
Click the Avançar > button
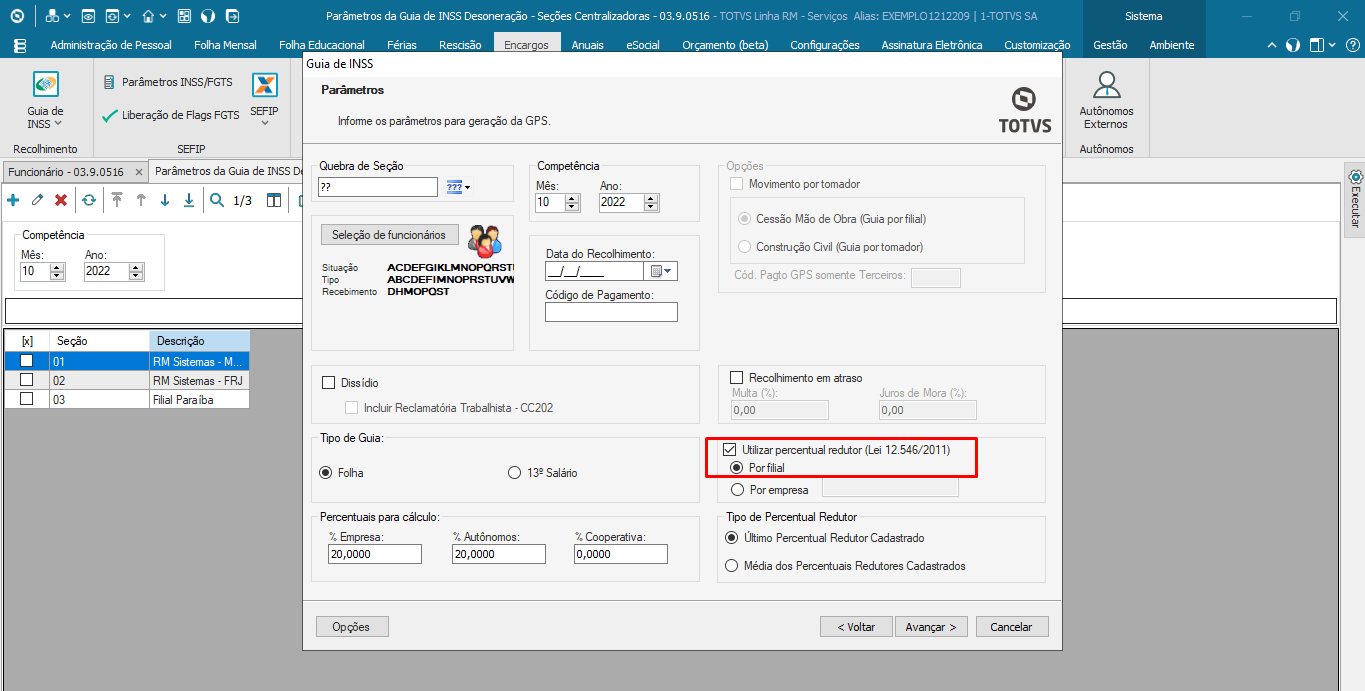[x=931, y=627]
